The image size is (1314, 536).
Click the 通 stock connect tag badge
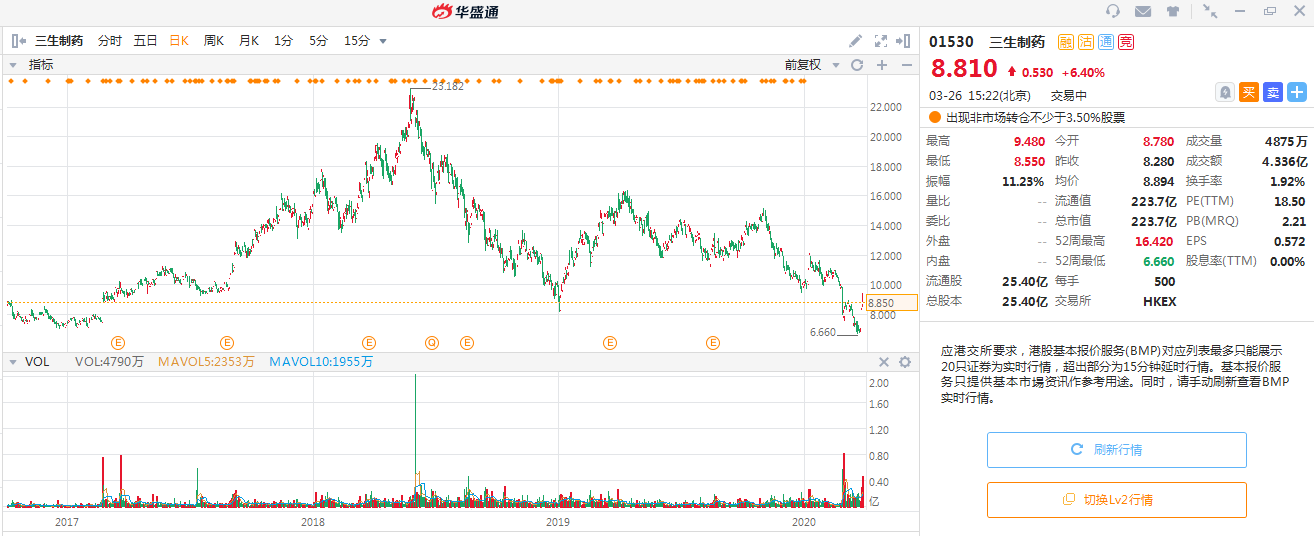(x=1106, y=42)
